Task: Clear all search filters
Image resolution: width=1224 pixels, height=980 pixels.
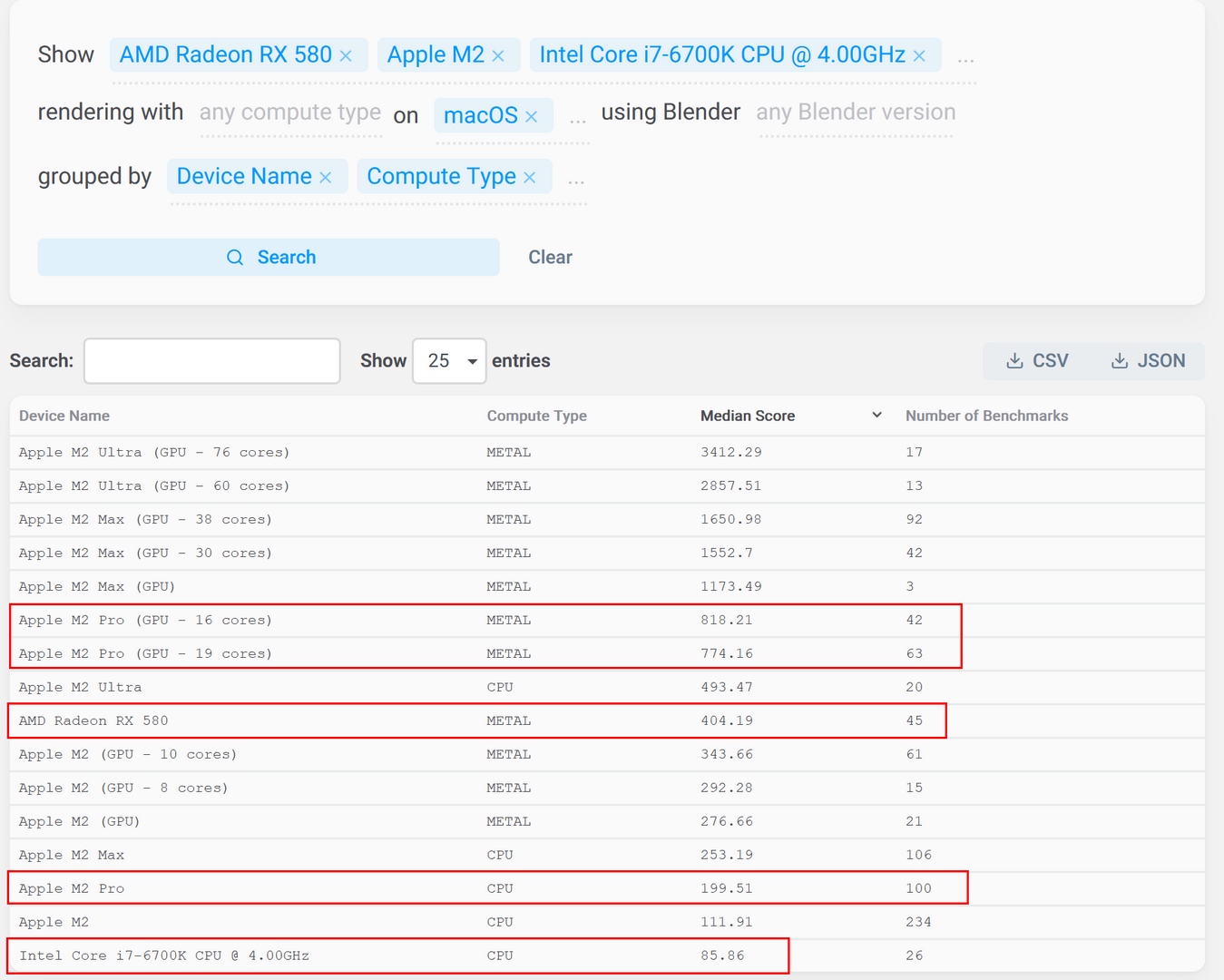Action: pos(551,258)
